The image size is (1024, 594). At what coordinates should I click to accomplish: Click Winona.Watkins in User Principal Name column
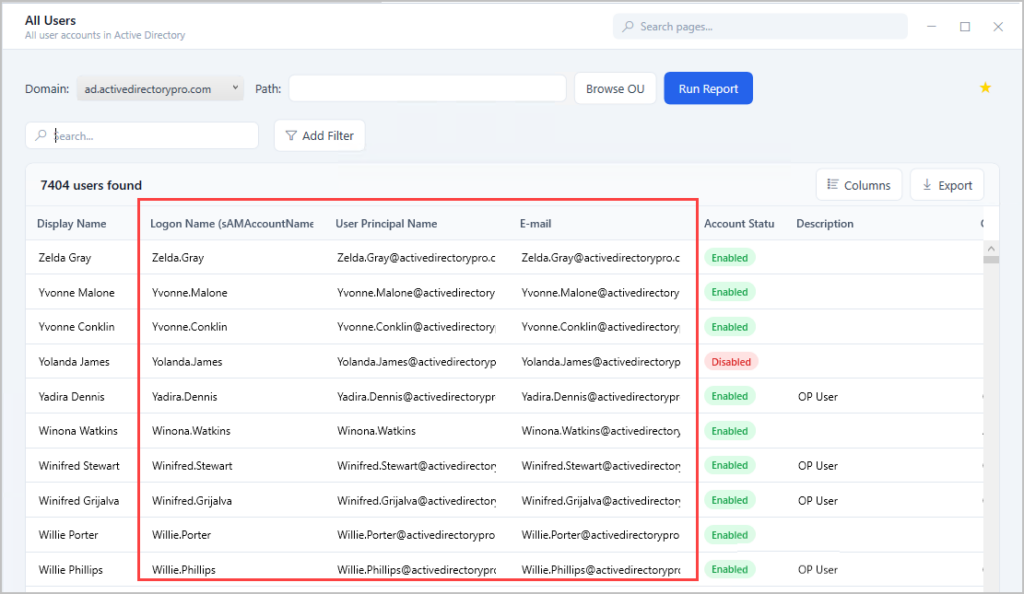(376, 431)
